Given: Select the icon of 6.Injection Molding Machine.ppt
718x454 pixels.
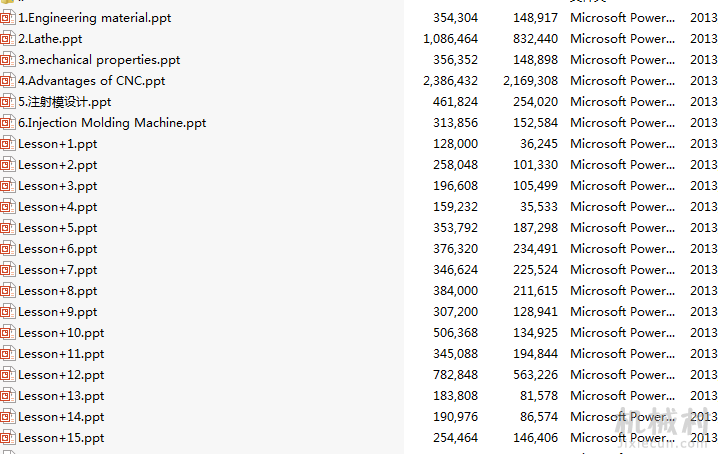Looking at the screenshot, I should pyautogui.click(x=8, y=123).
